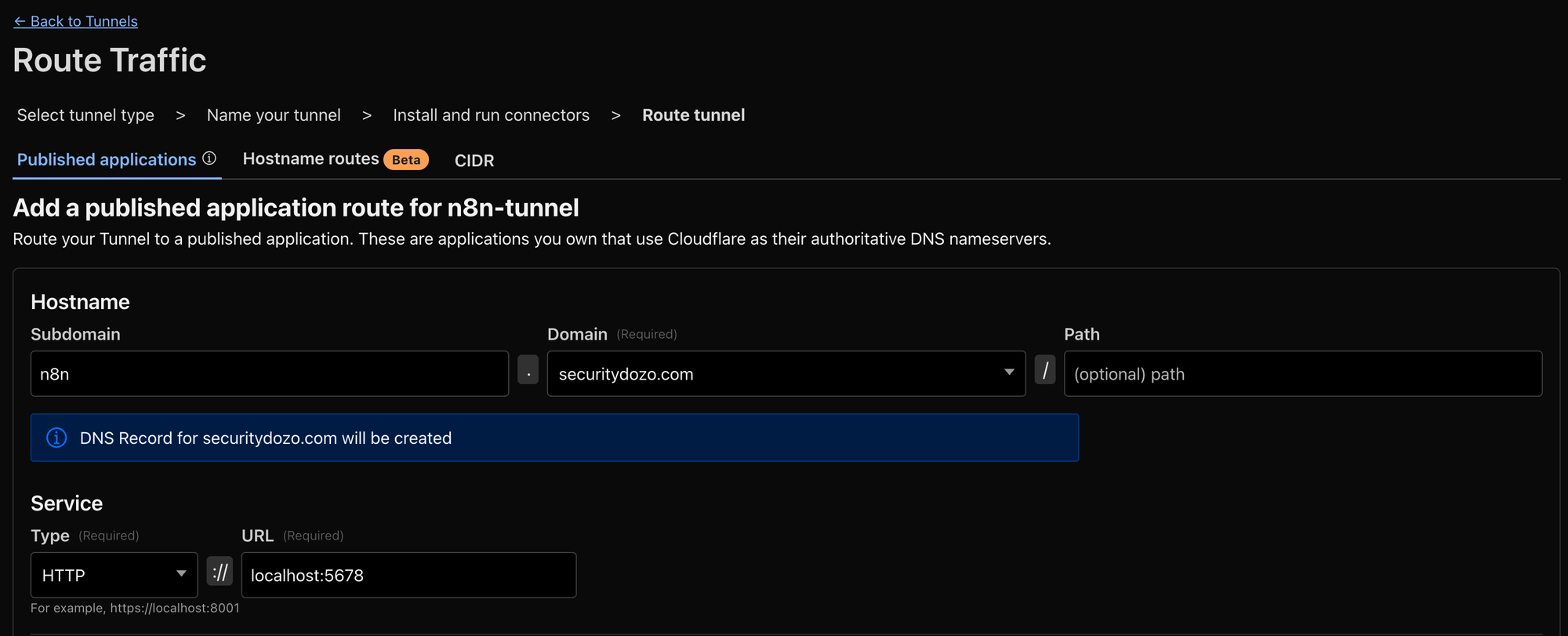The height and width of the screenshot is (636, 1568).
Task: Click the :// separator before URL field
Action: pos(220,572)
